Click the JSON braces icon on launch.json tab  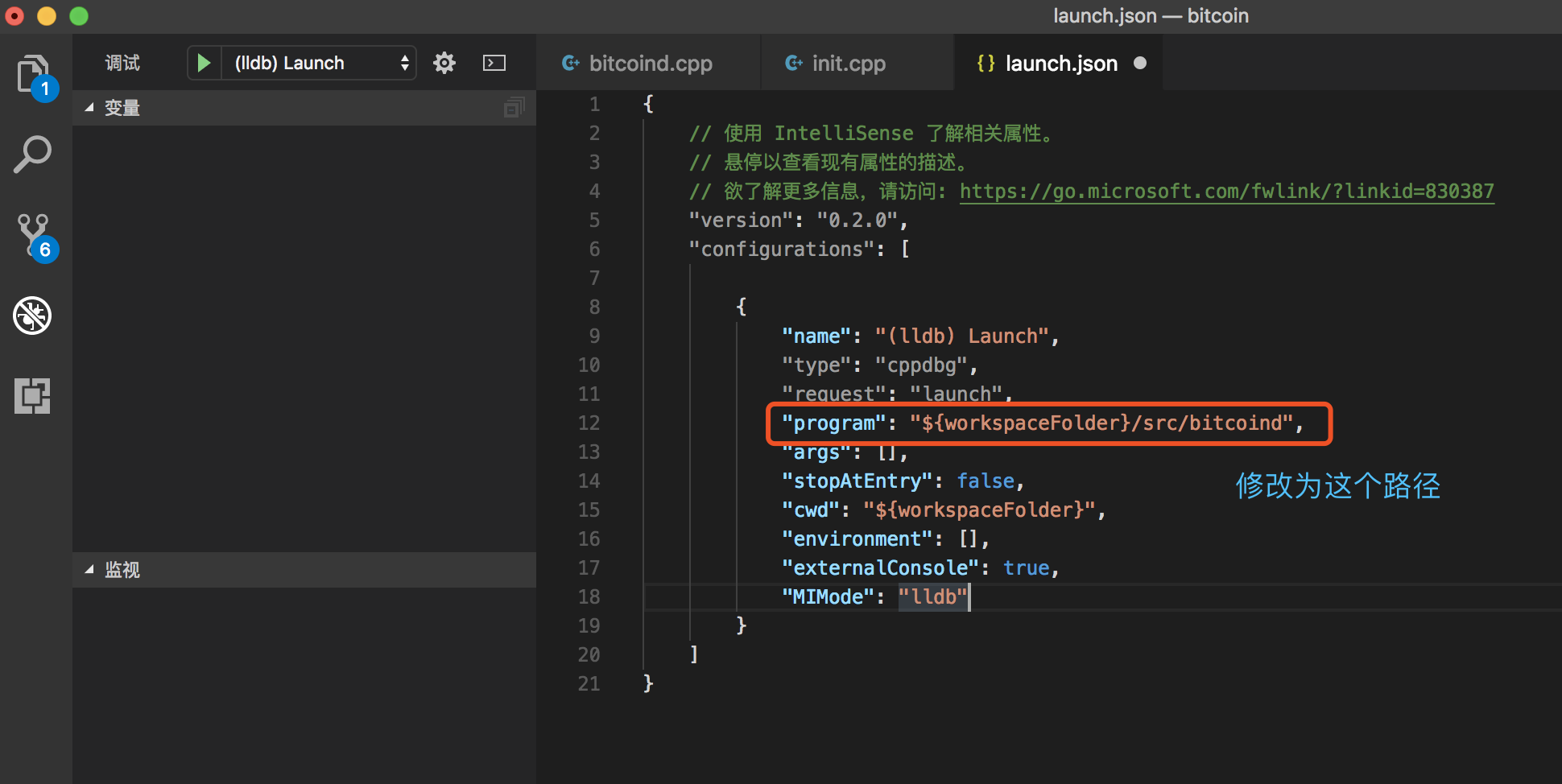tap(986, 63)
